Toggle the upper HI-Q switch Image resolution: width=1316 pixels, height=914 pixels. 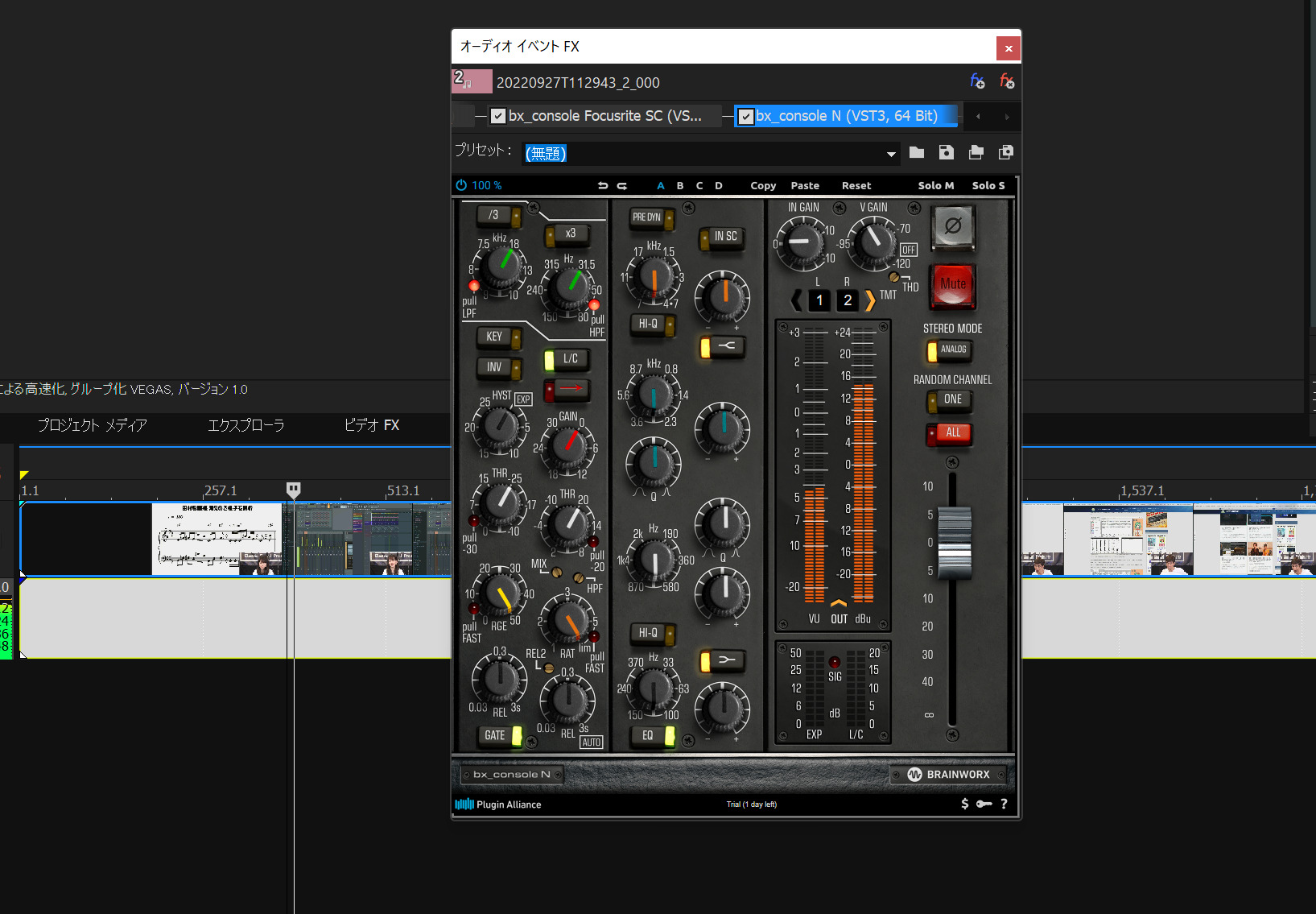(653, 324)
